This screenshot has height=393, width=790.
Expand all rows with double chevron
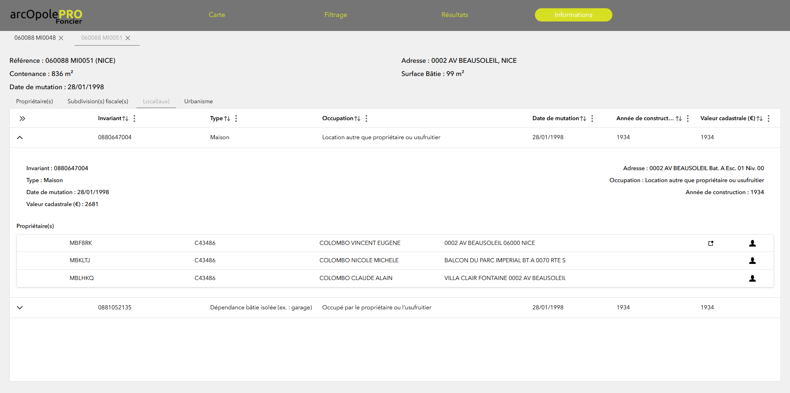(22, 119)
